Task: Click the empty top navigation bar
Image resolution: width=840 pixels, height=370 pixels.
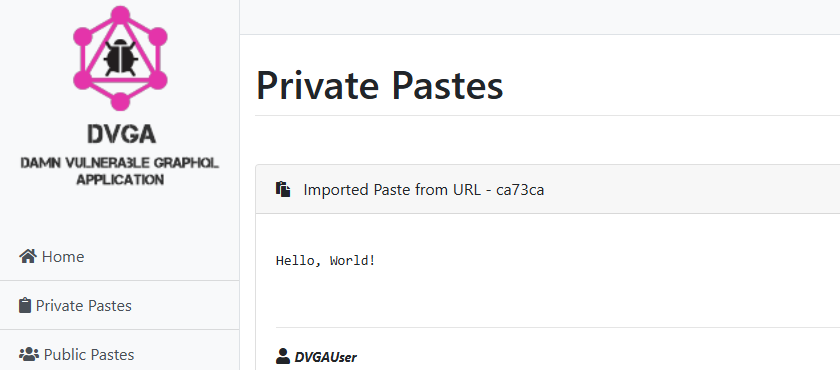Action: [540, 17]
